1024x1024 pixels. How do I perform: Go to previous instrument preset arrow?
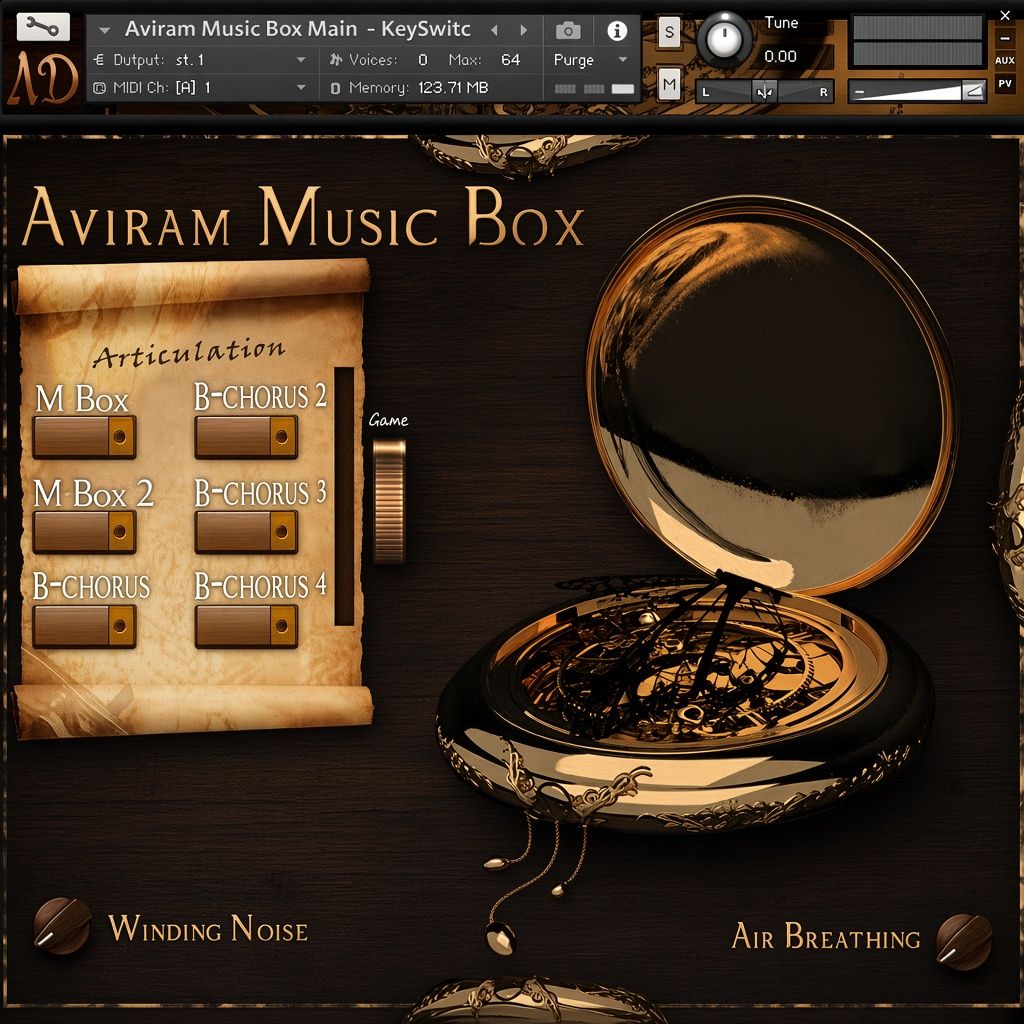click(494, 30)
